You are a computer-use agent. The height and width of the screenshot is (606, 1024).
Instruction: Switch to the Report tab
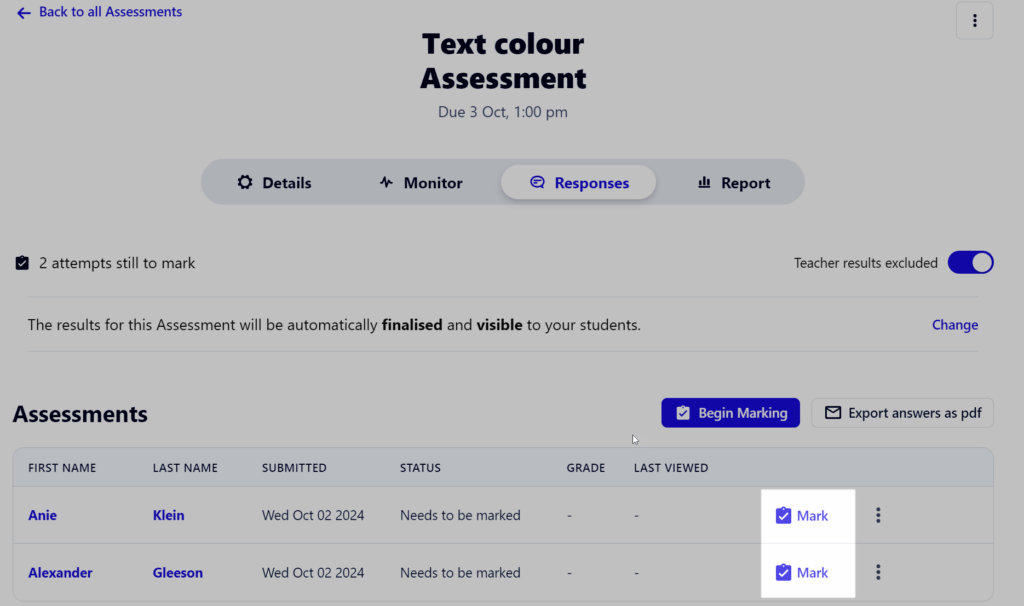733,182
